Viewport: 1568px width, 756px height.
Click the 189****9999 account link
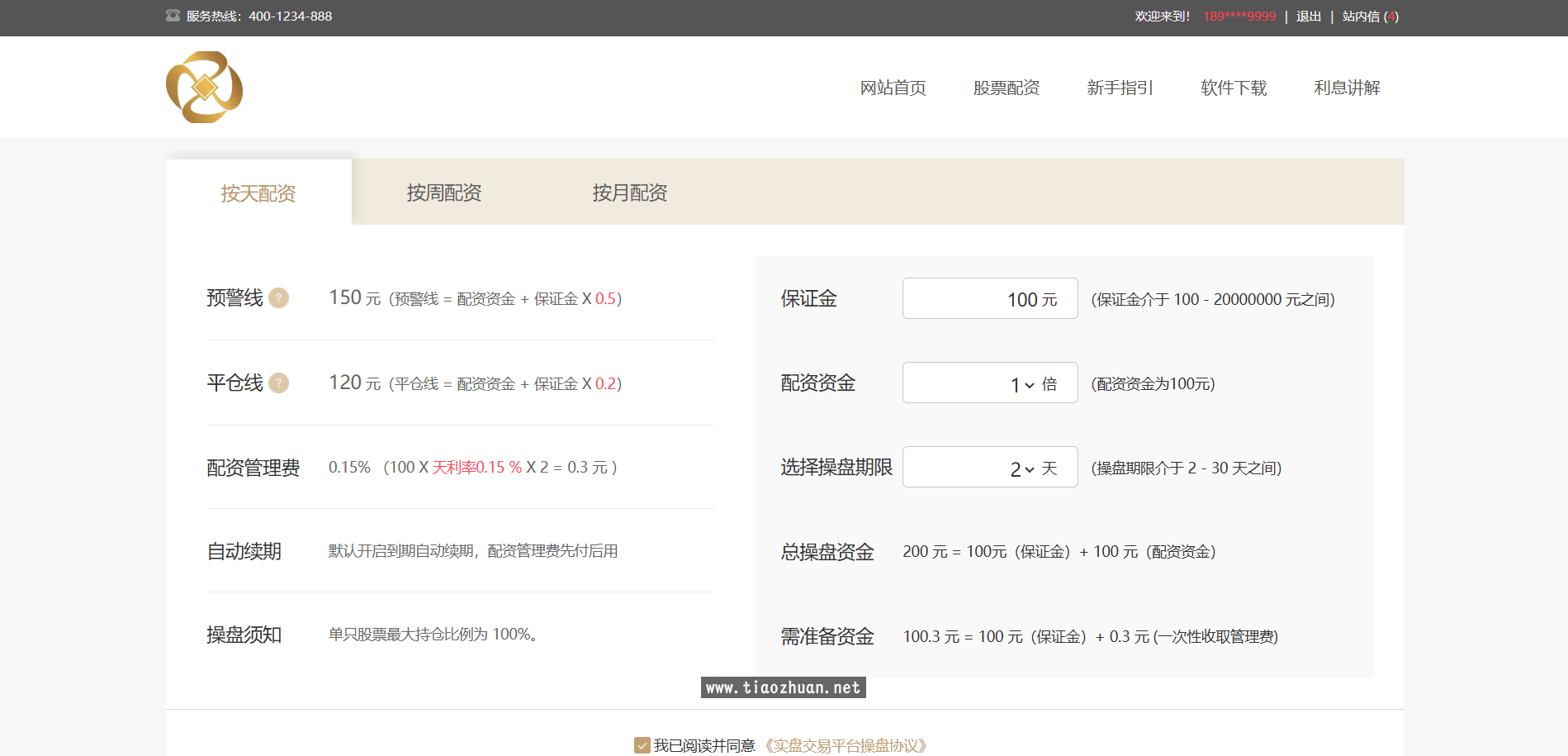tap(1239, 17)
